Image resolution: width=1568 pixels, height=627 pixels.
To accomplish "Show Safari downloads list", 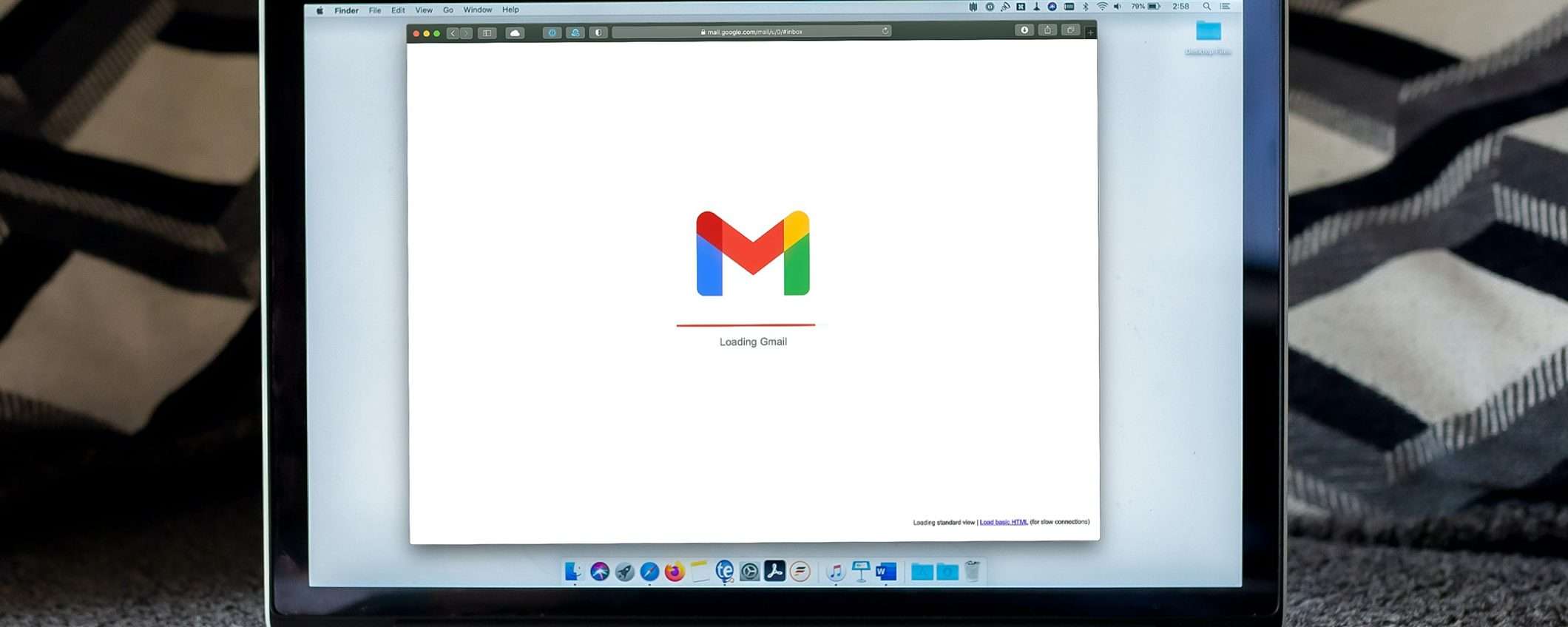I will (x=1024, y=30).
